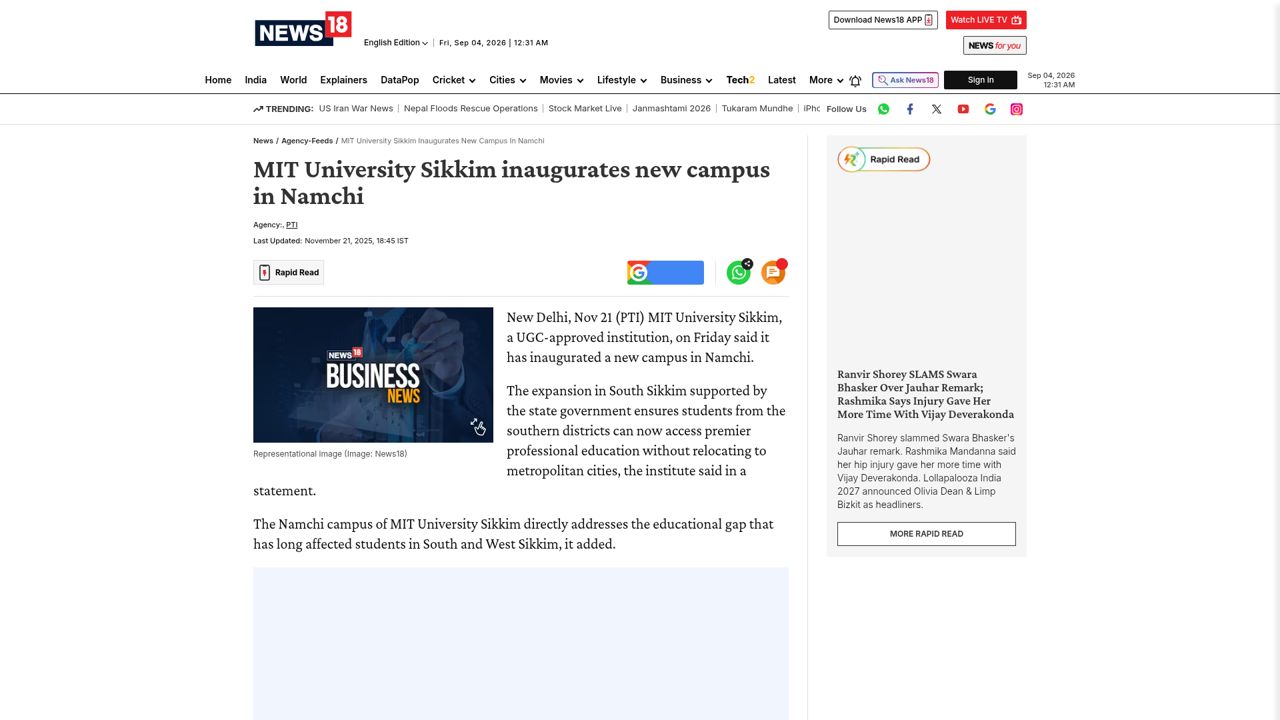
Task: Open the Tech2 section
Action: click(x=740, y=80)
